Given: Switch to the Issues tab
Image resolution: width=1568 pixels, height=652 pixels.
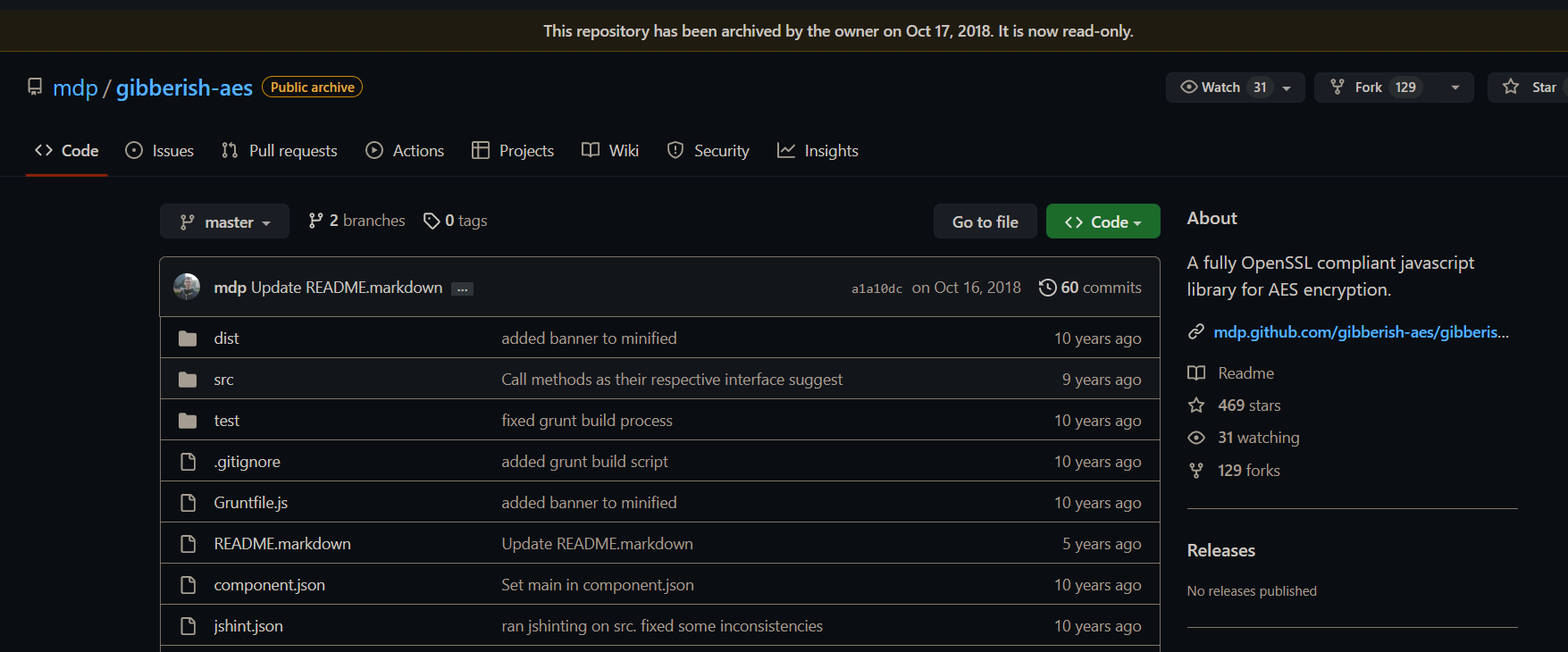Looking at the screenshot, I should 160,151.
